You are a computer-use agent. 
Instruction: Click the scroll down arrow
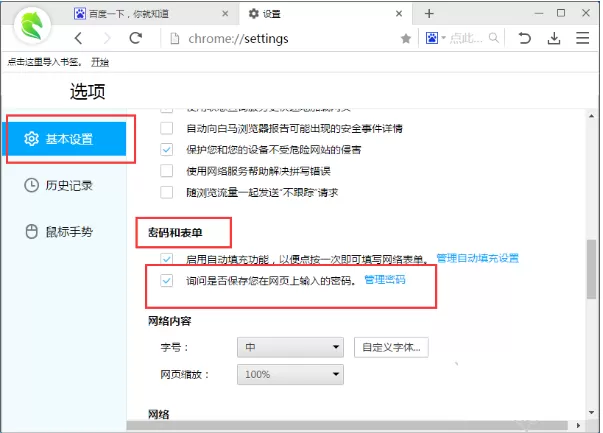click(x=591, y=412)
